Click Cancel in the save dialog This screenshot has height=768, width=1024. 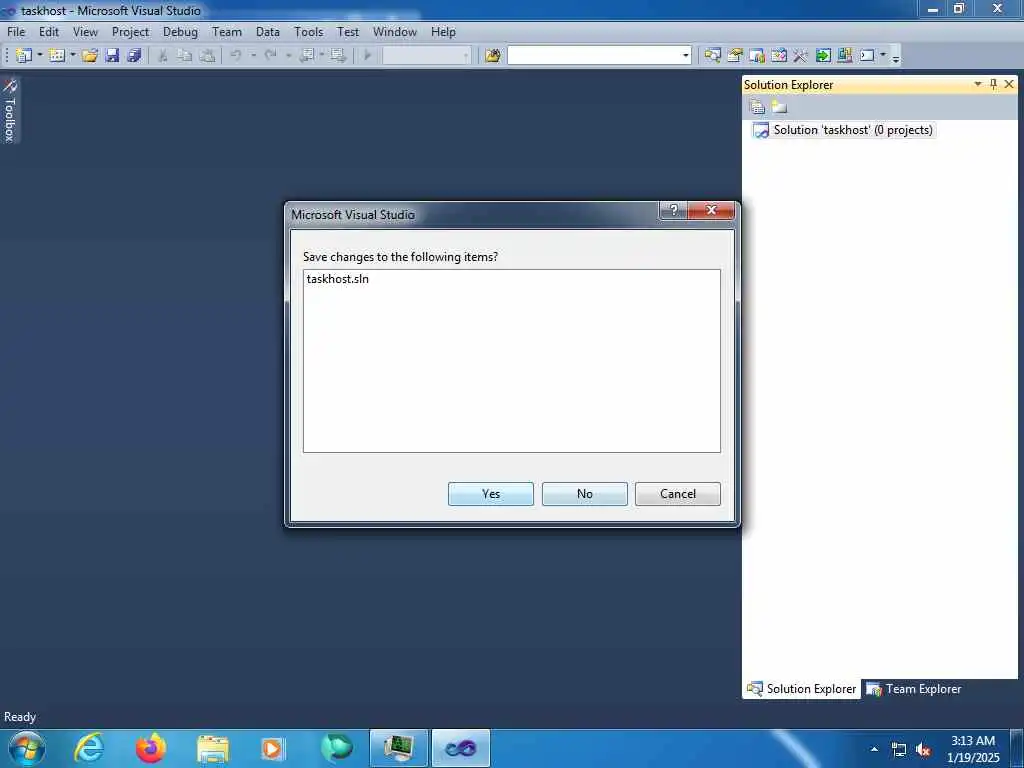tap(678, 494)
